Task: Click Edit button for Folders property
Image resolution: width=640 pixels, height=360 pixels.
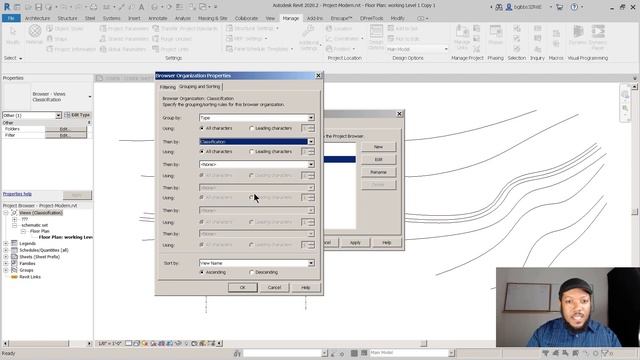Action: tap(66, 129)
